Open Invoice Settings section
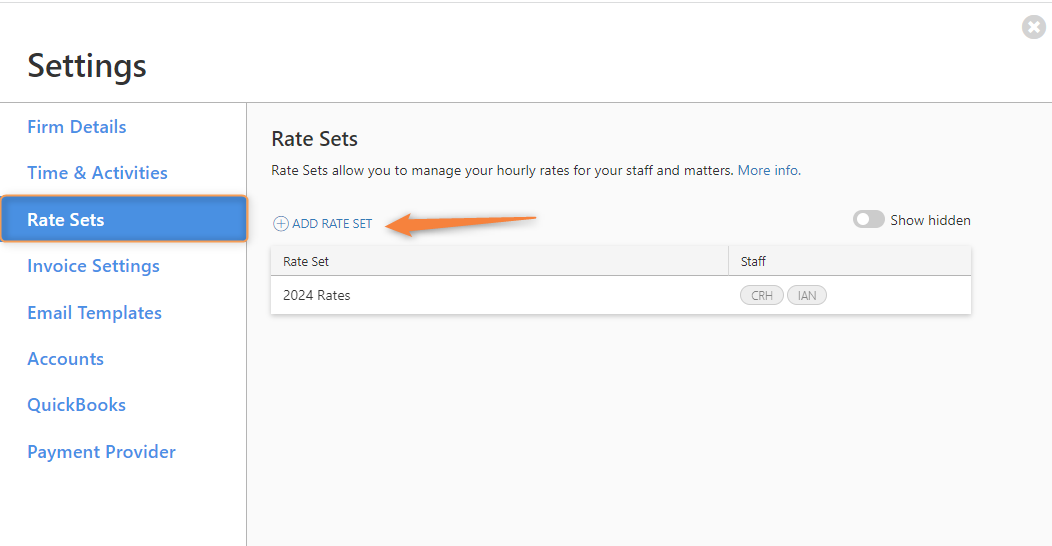Image resolution: width=1052 pixels, height=546 pixels. click(93, 266)
